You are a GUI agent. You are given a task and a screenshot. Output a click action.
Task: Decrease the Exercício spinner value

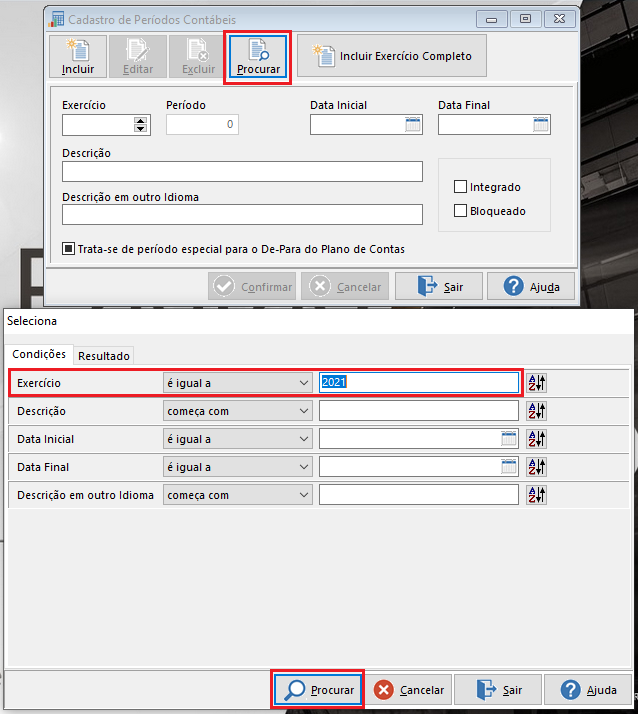pyautogui.click(x=140, y=128)
